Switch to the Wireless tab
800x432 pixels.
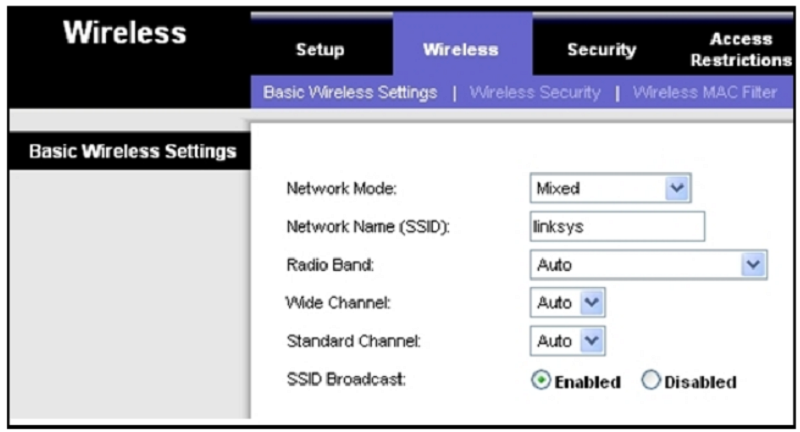461,49
